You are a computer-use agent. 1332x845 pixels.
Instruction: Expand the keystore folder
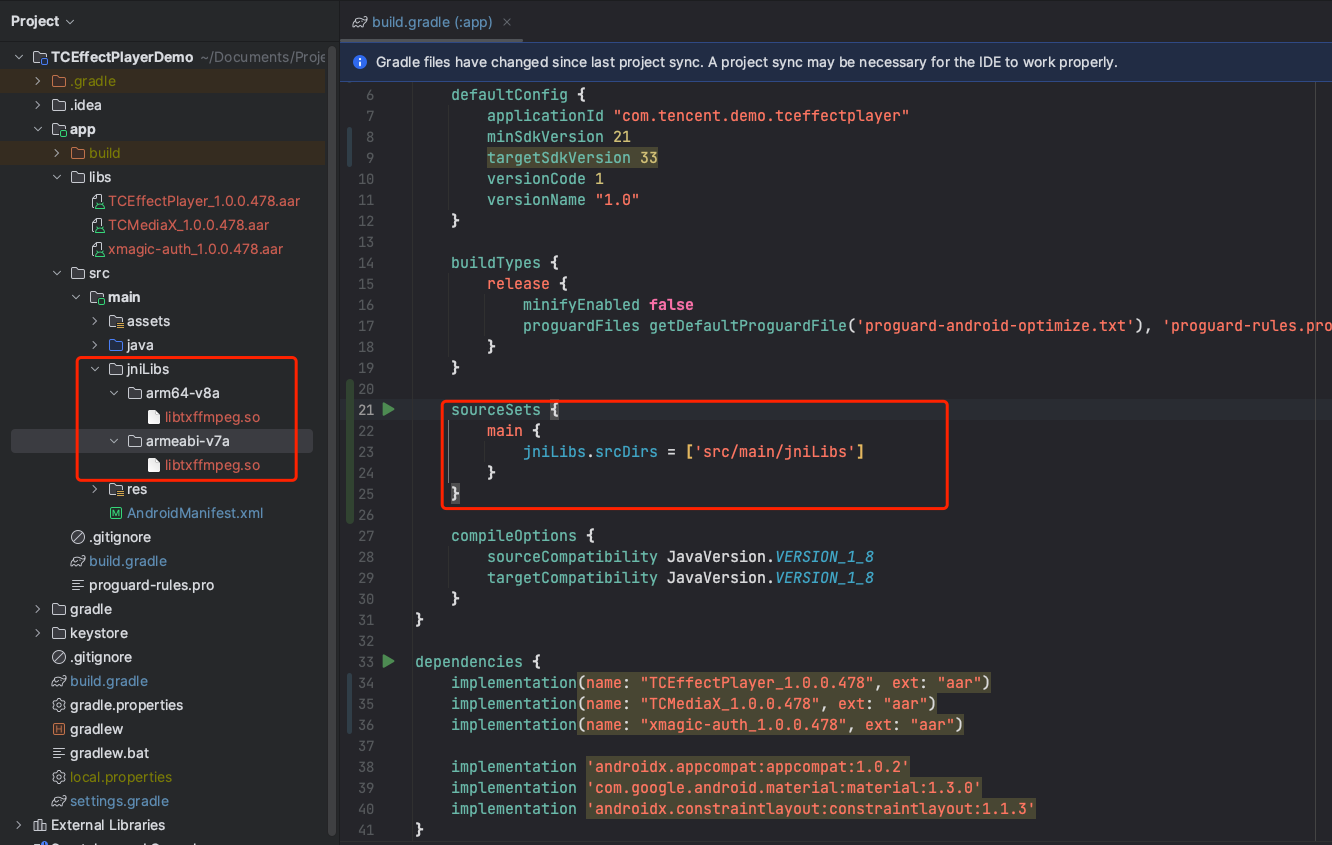tap(38, 633)
